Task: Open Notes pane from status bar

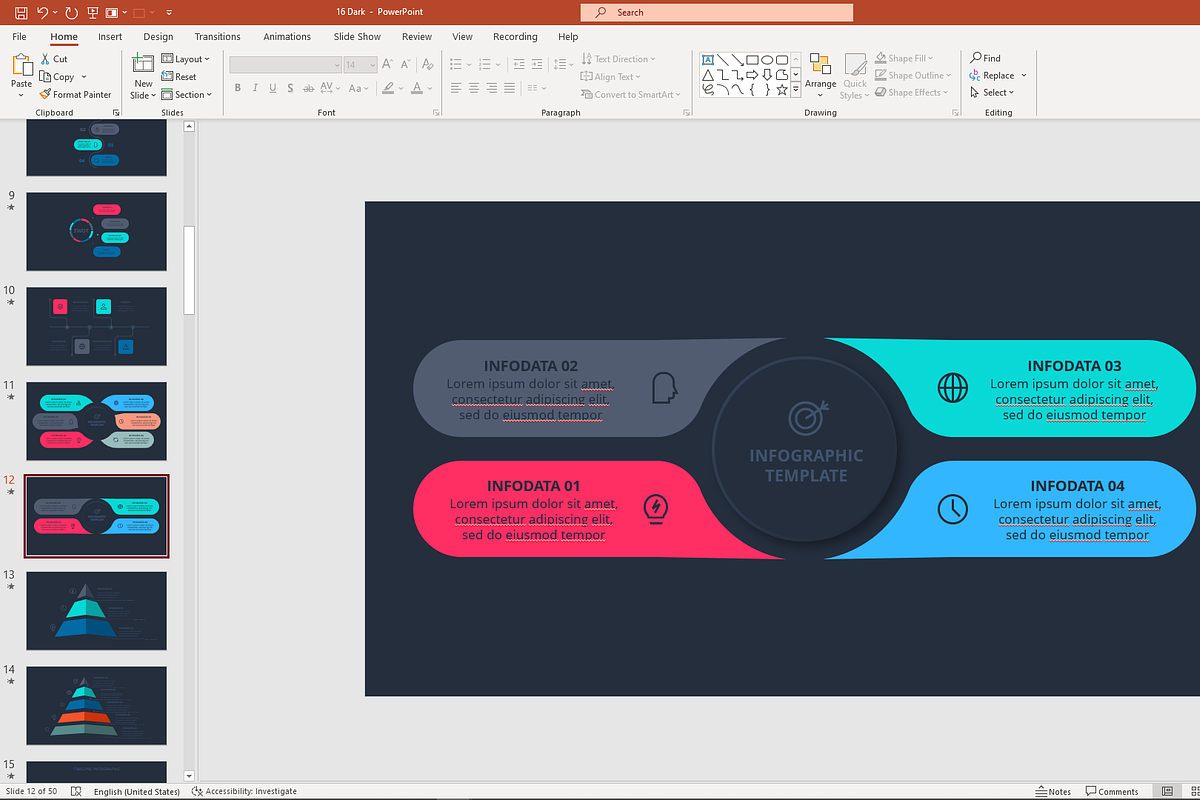Action: (1054, 792)
